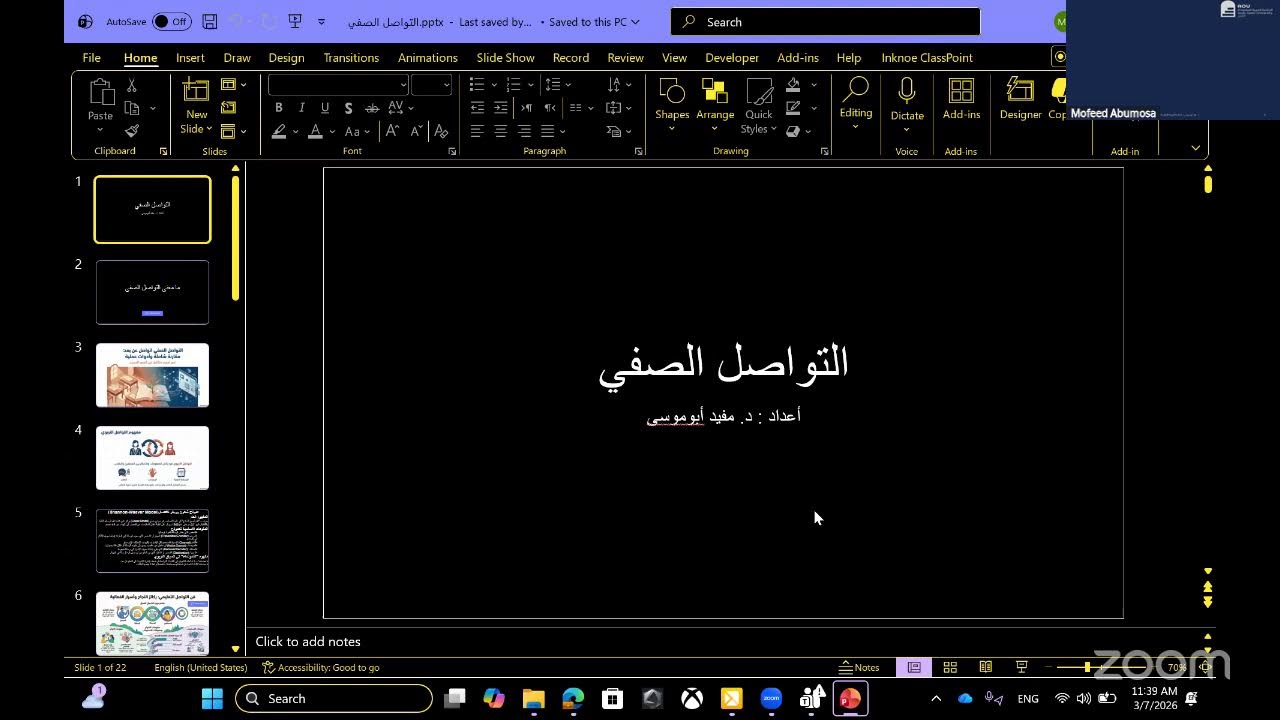Toggle Italic formatting
The width and height of the screenshot is (1280, 720).
(x=302, y=108)
